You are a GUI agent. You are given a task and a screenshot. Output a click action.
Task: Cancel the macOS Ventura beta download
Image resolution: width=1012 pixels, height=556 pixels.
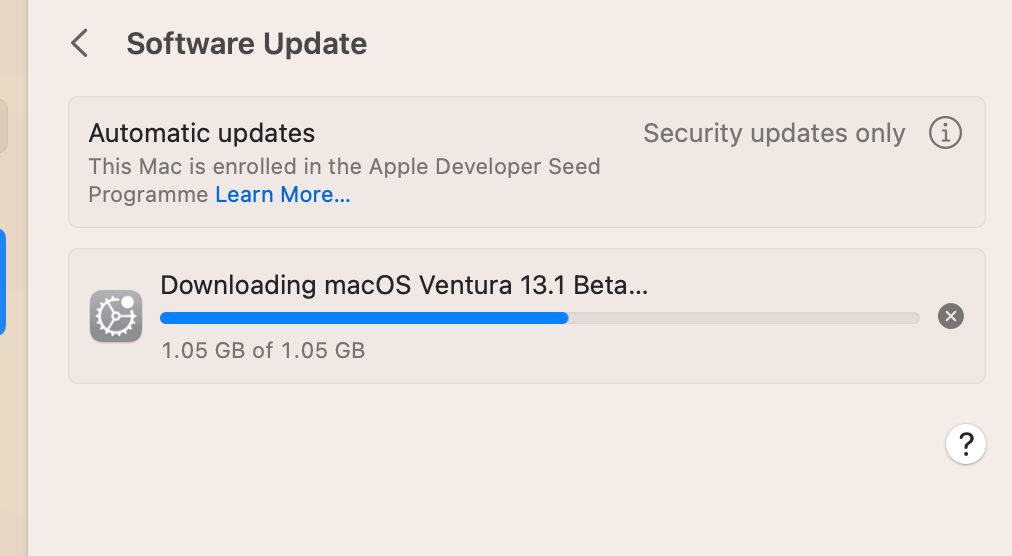[x=951, y=317]
